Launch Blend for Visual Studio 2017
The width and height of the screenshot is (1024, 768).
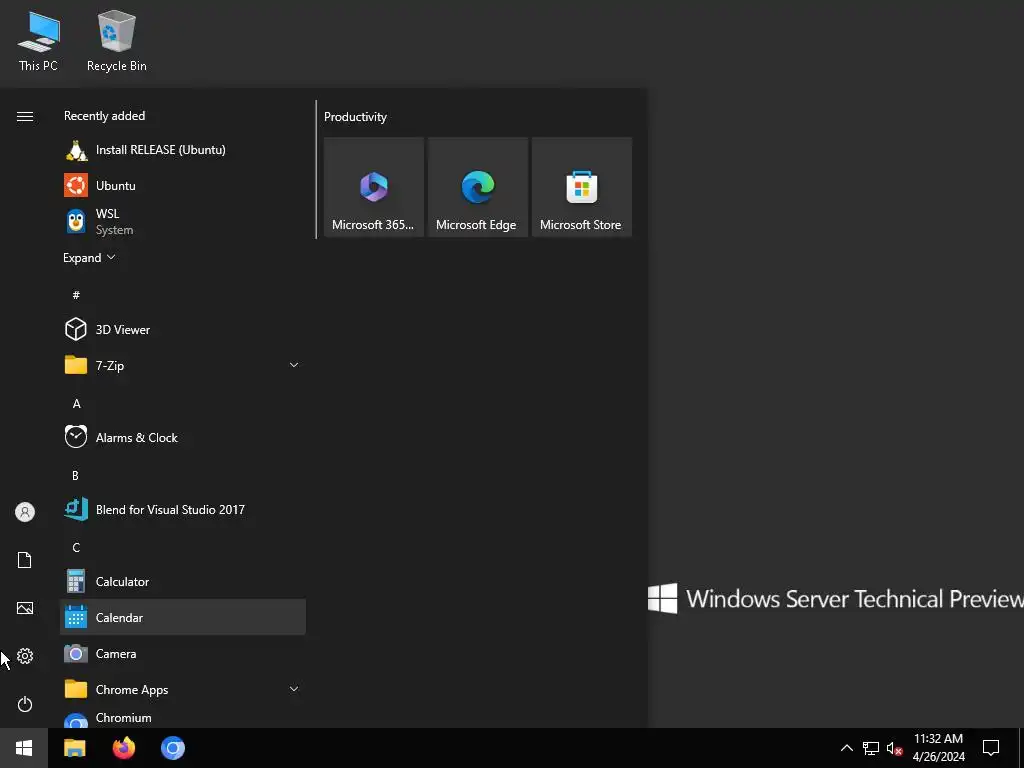pos(183,509)
